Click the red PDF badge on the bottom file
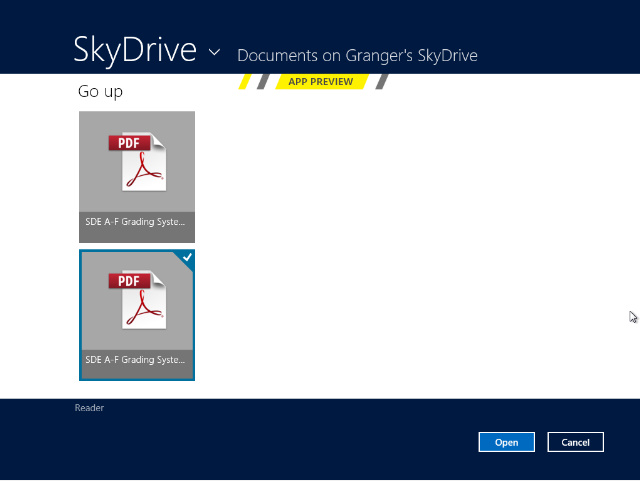This screenshot has height=481, width=640. tap(129, 281)
